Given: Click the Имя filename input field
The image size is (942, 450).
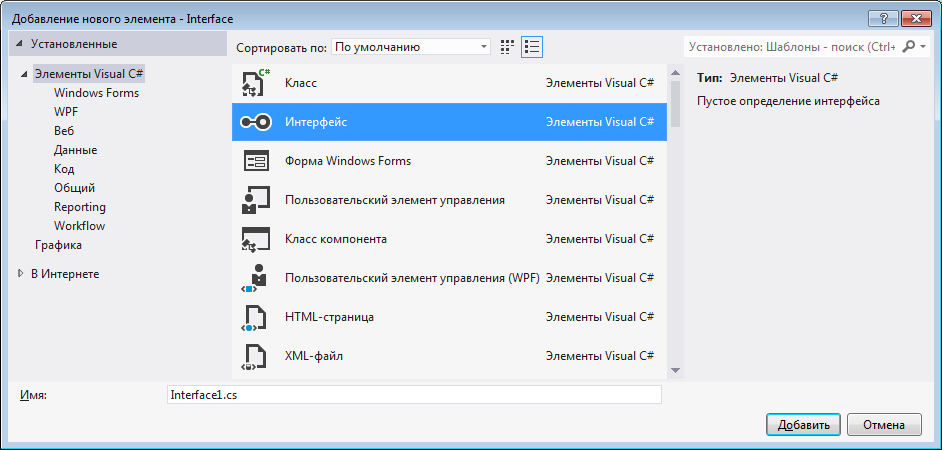Looking at the screenshot, I should (414, 395).
